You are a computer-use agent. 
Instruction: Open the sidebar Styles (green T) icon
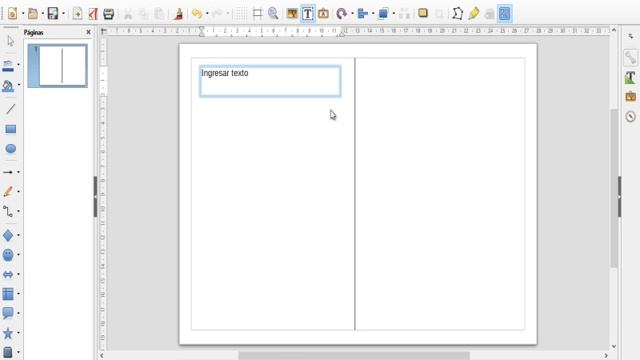[631, 78]
